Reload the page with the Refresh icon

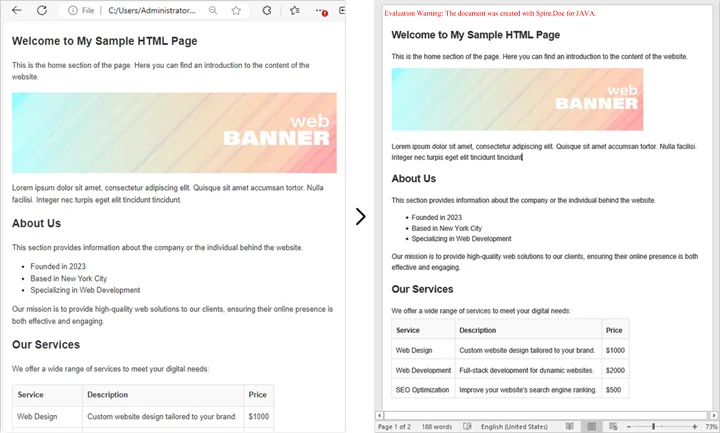tap(42, 10)
